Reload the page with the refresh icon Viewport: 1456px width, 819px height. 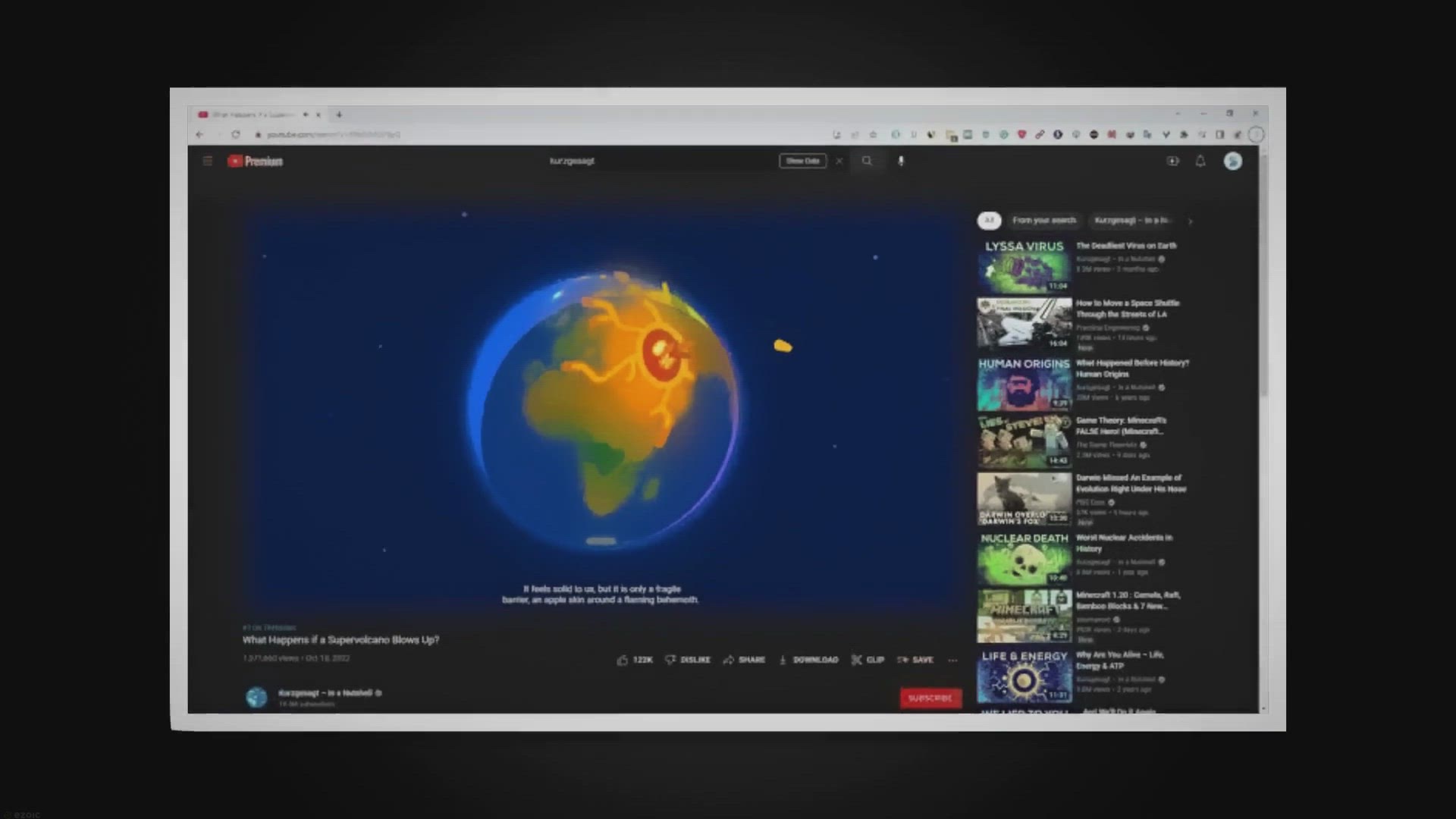tap(236, 134)
